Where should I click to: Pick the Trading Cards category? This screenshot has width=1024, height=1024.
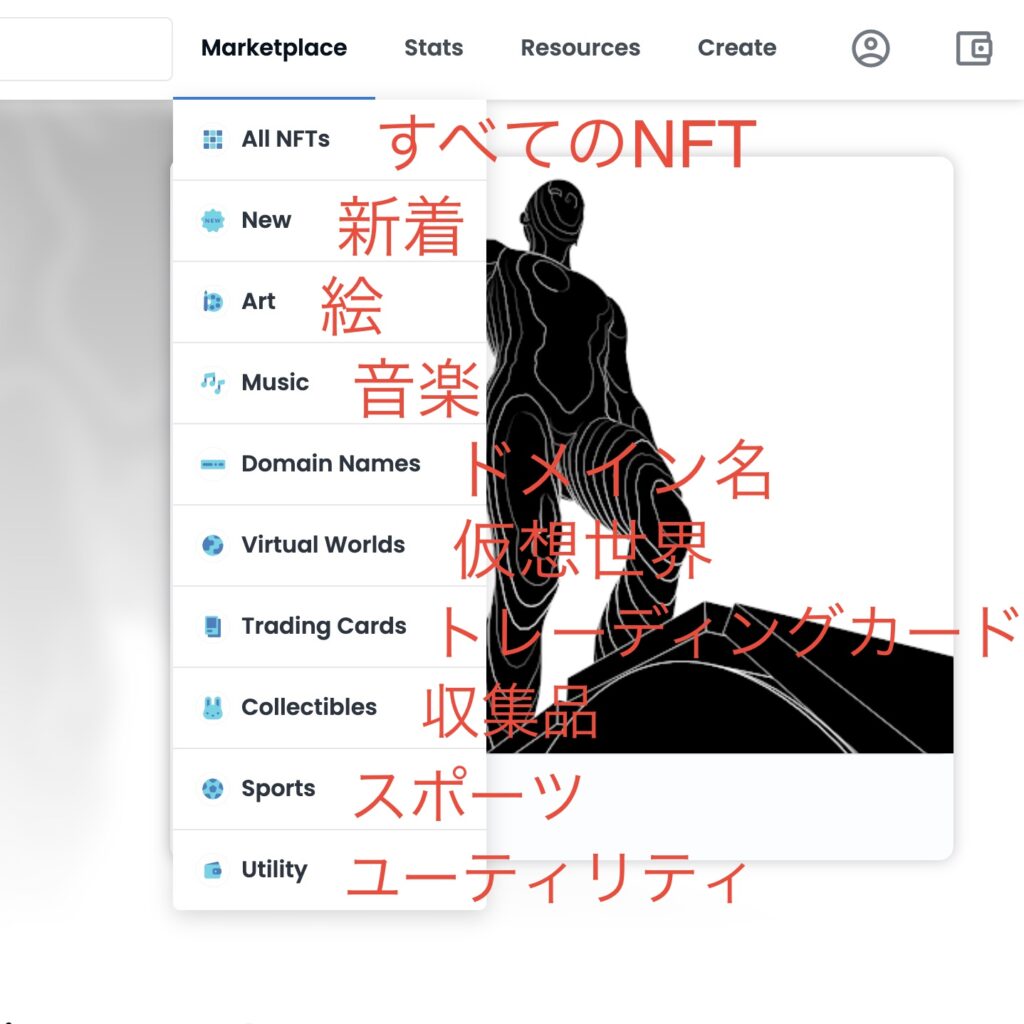click(x=330, y=626)
